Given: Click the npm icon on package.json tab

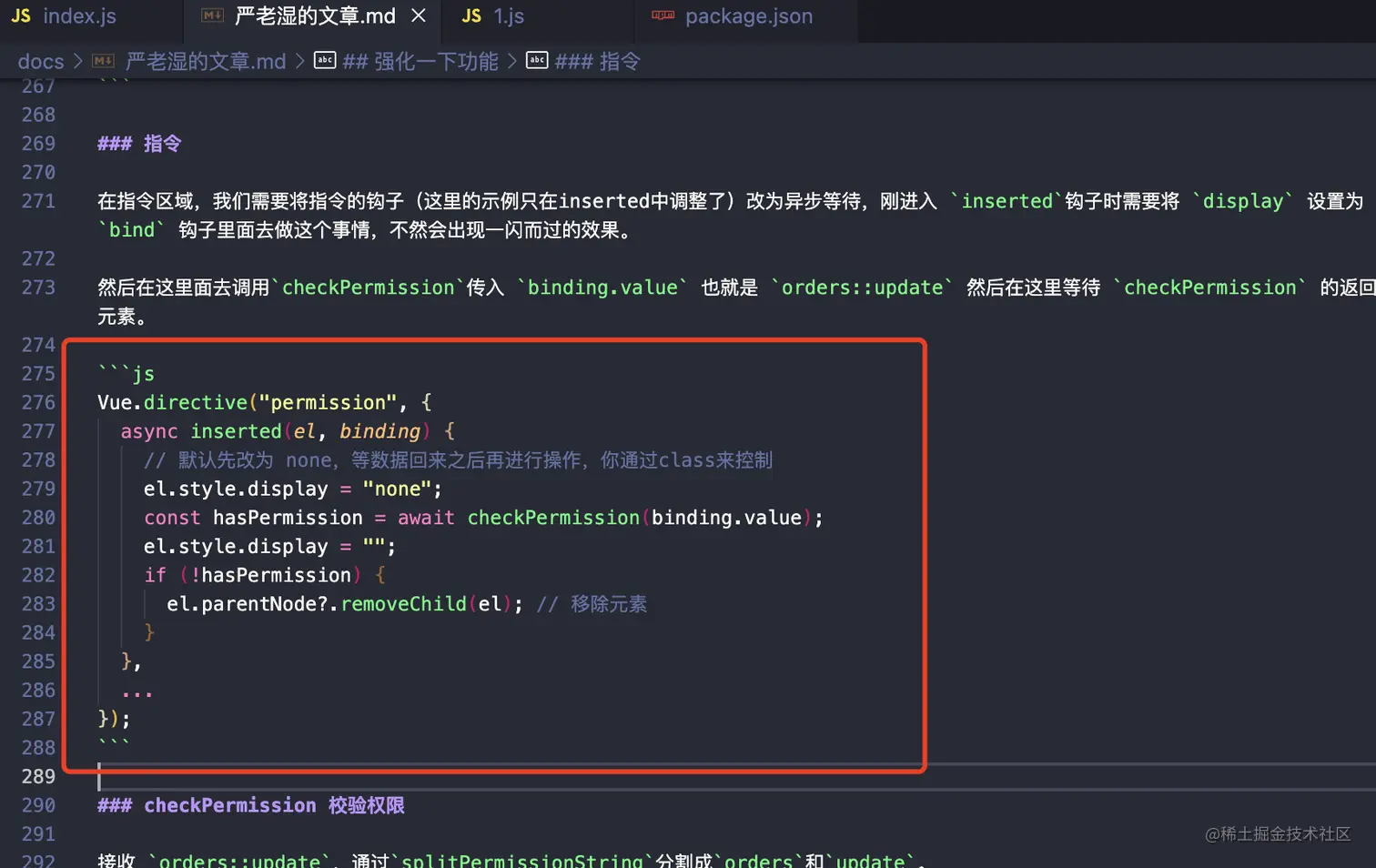Looking at the screenshot, I should (x=663, y=16).
